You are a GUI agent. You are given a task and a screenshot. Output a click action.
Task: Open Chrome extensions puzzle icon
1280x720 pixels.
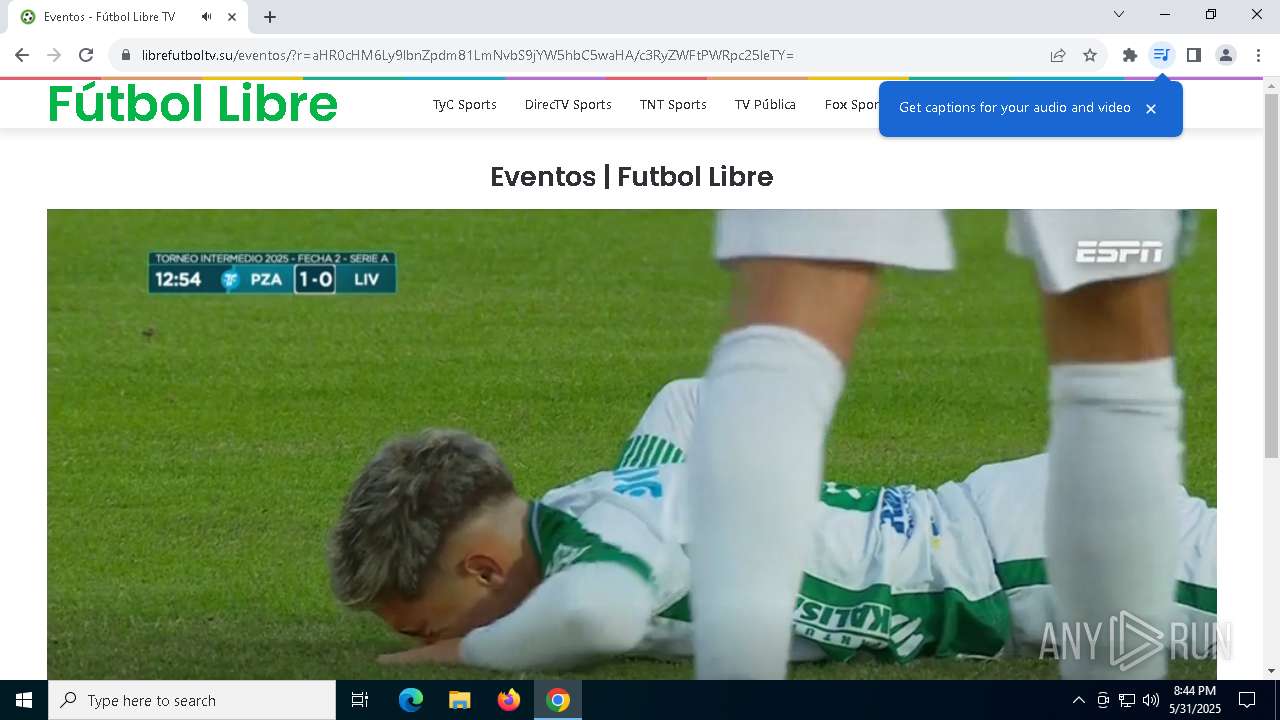coord(1130,55)
